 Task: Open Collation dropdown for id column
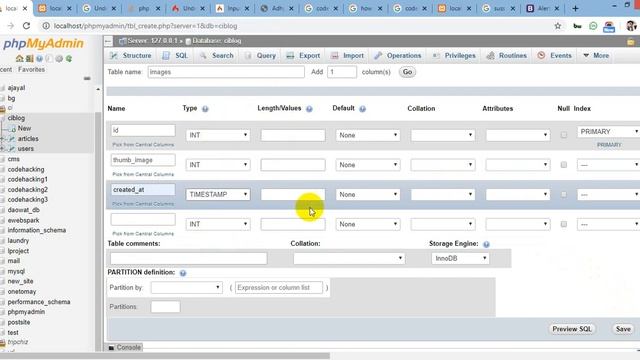click(x=443, y=135)
